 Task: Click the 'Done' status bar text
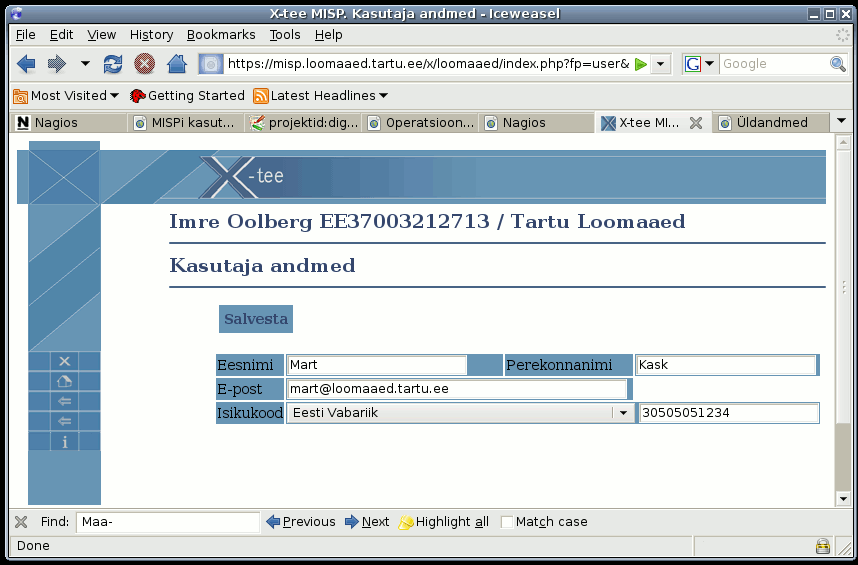point(33,546)
